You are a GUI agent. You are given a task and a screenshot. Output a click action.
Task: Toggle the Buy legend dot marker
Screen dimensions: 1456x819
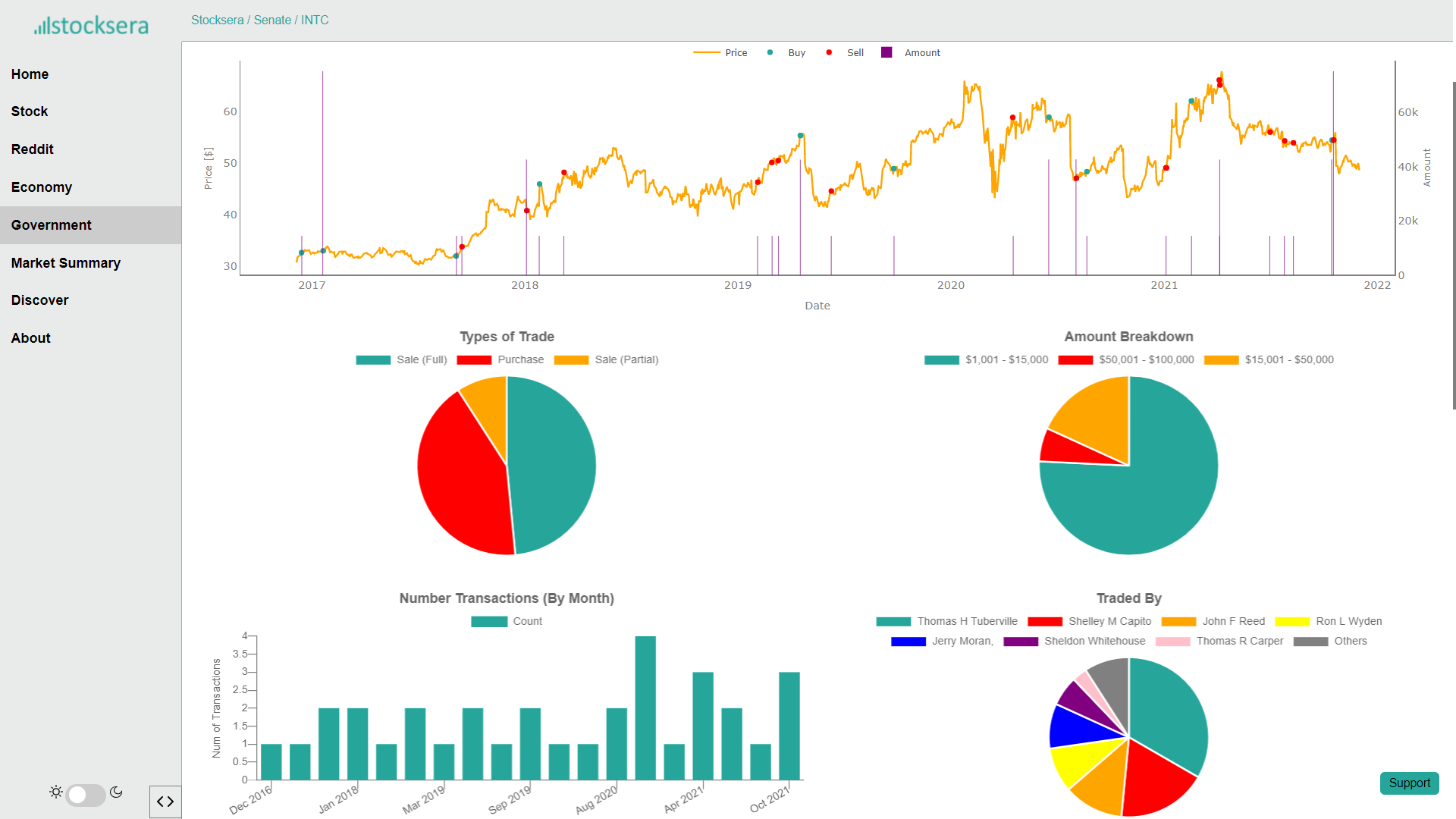click(770, 52)
